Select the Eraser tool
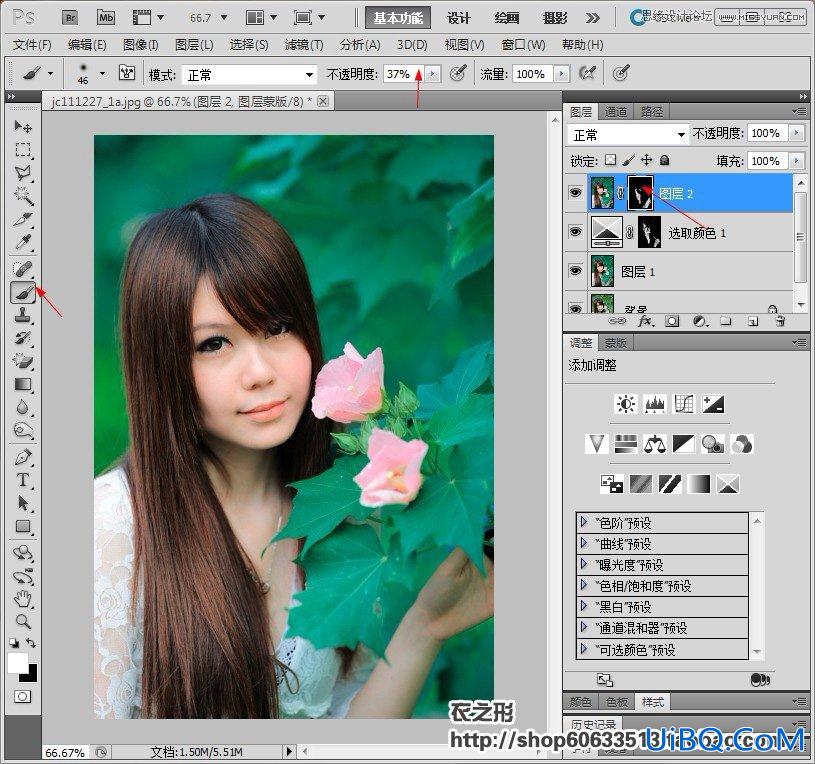This screenshot has width=815, height=764. [22, 362]
